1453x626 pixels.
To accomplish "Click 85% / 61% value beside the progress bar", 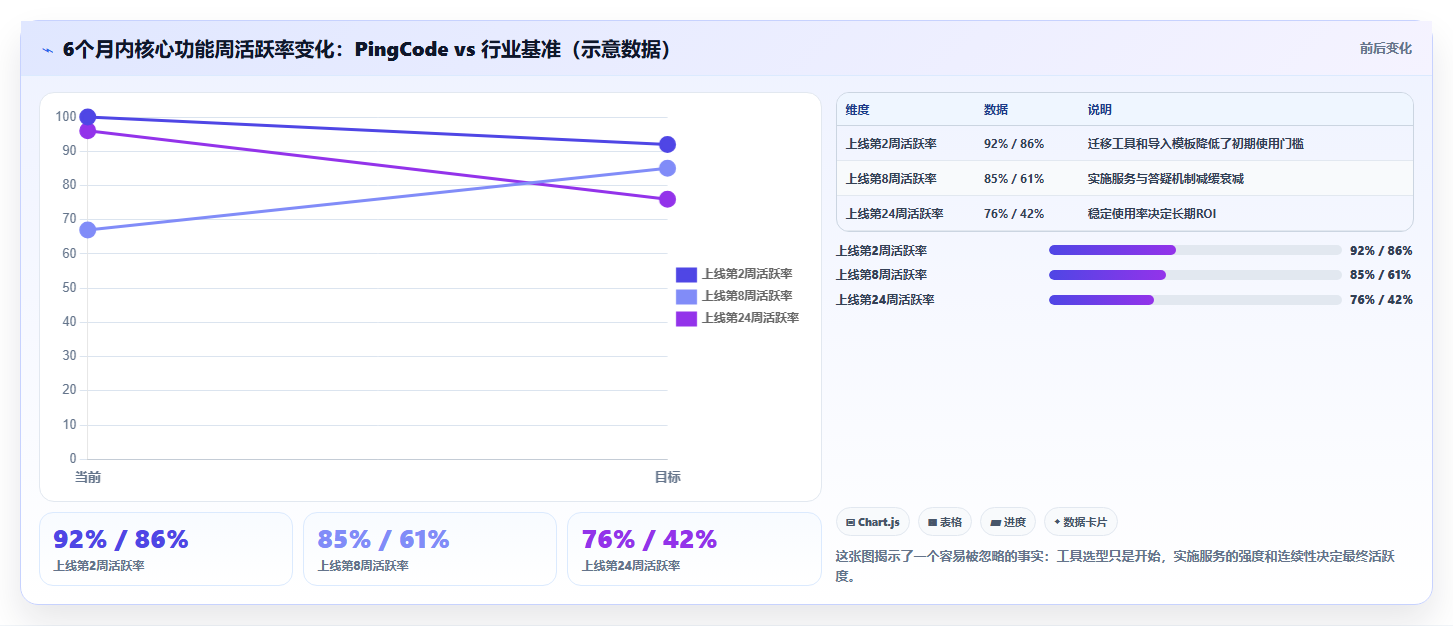I will coord(1381,275).
